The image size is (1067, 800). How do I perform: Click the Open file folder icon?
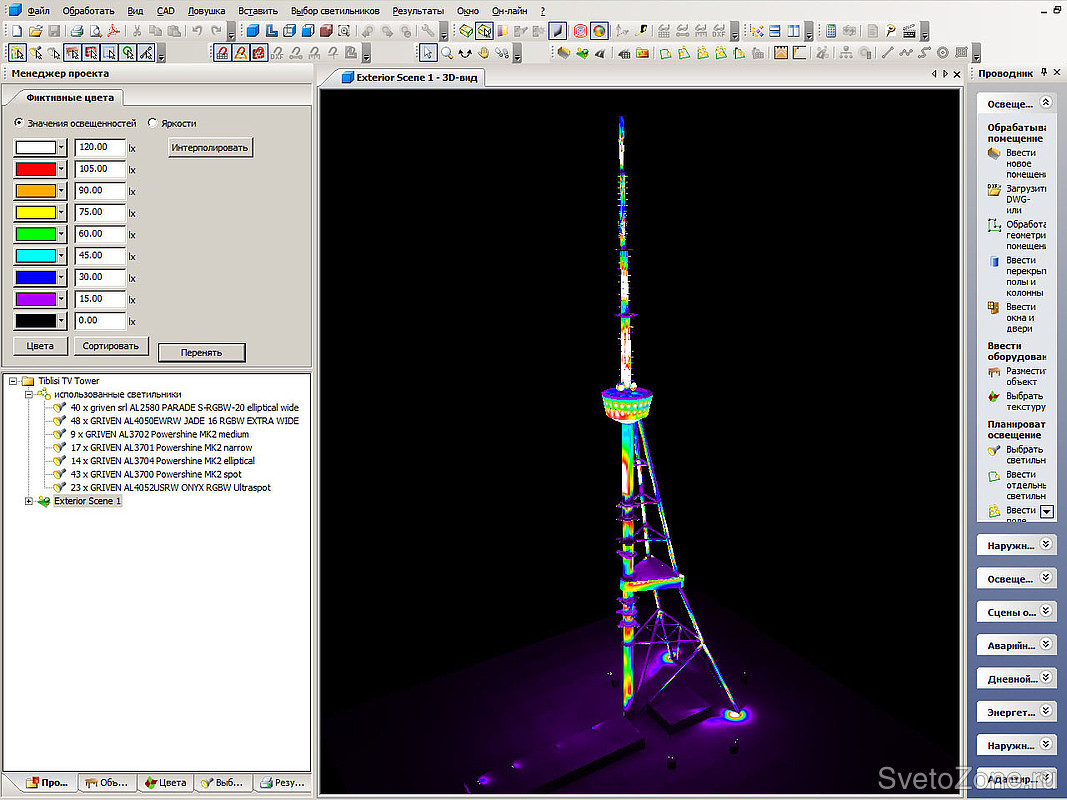(x=35, y=31)
